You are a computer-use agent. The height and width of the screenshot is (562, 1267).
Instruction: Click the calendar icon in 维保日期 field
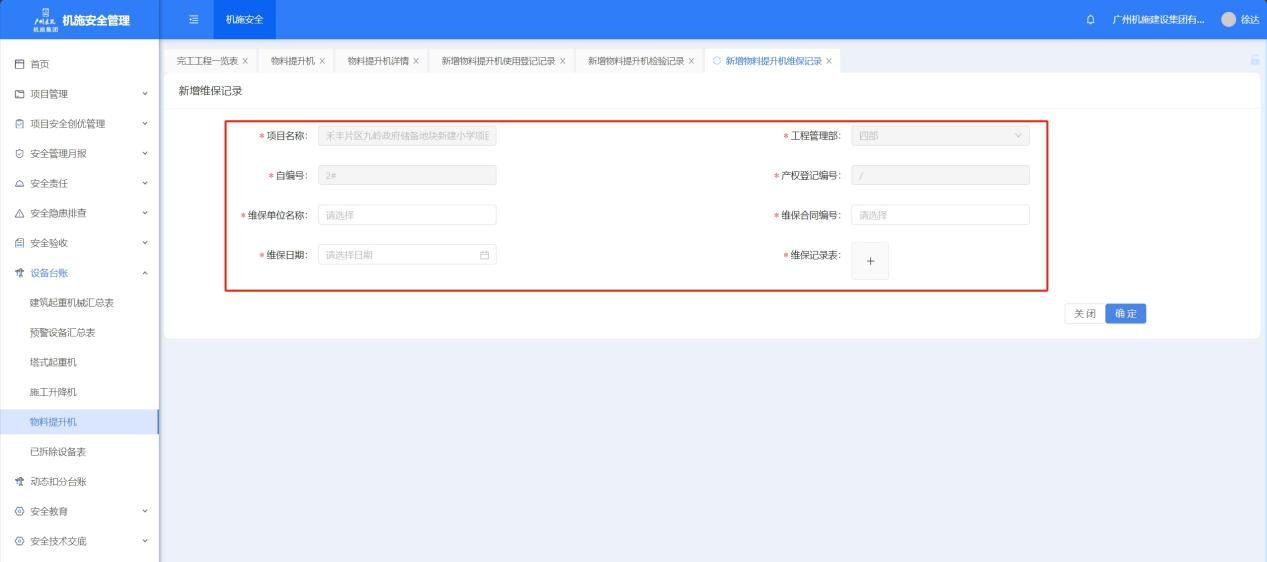[x=485, y=255]
